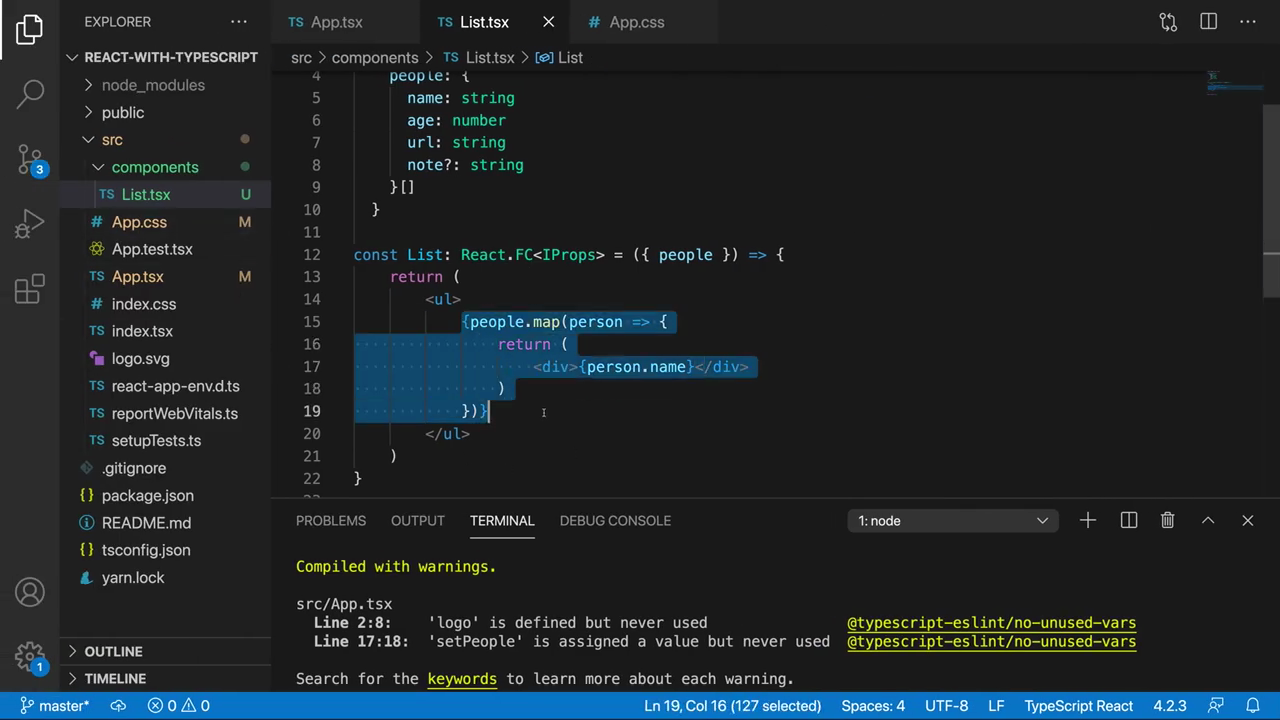
Task: Kill terminal with trash icon
Action: click(x=1167, y=520)
